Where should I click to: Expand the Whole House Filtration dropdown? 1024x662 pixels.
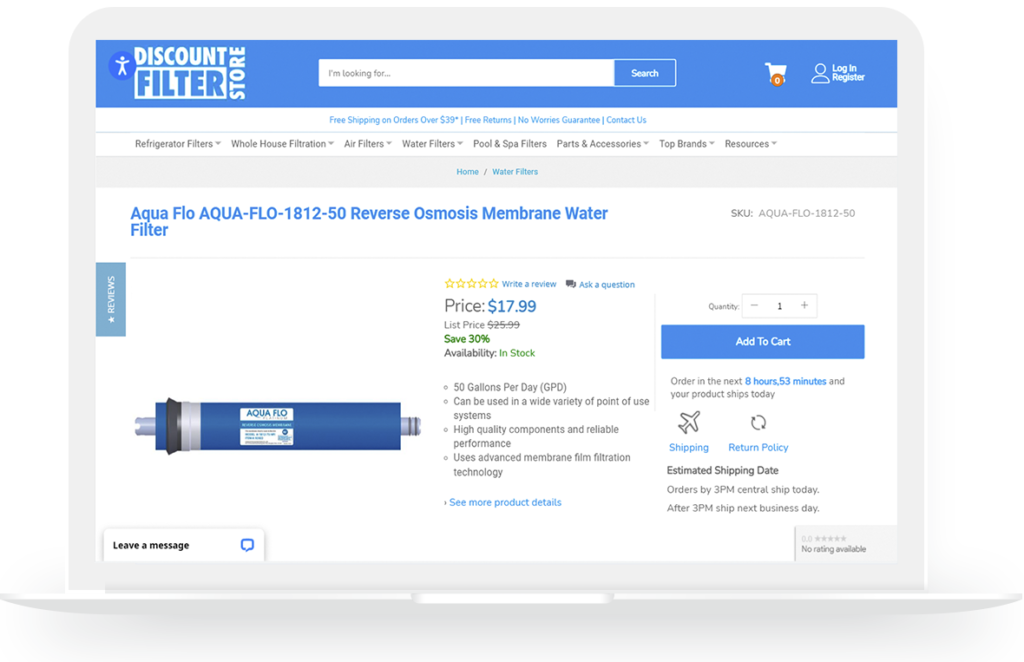(x=282, y=144)
